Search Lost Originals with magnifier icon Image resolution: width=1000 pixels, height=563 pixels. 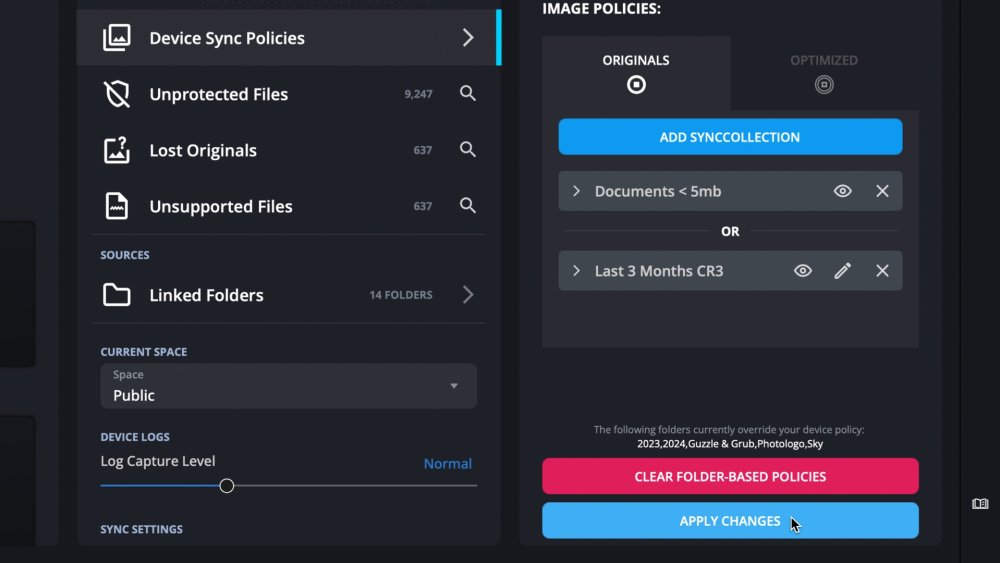pyautogui.click(x=467, y=150)
